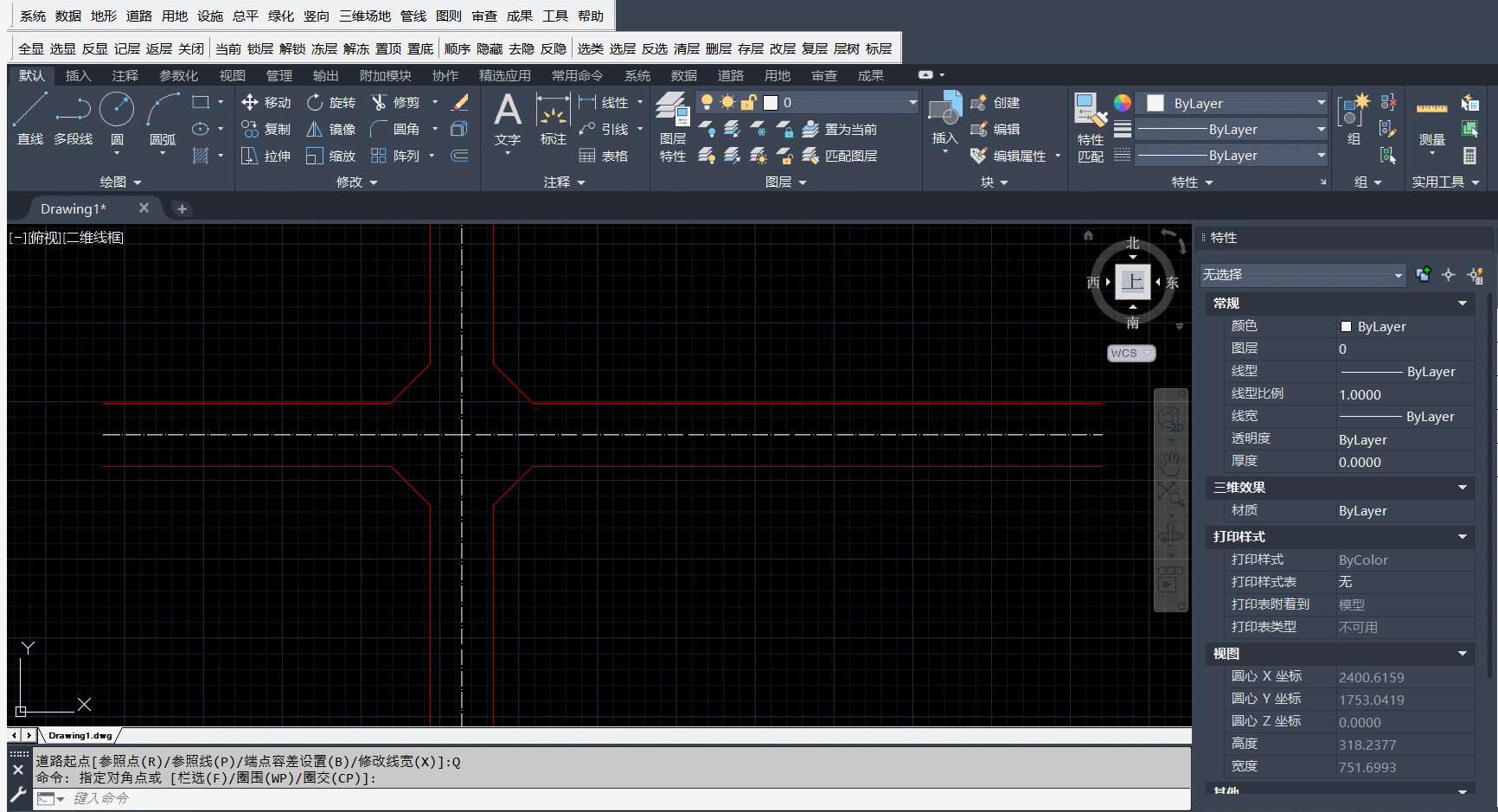Toggle layer lock icon in layer dropdown
The height and width of the screenshot is (812, 1498).
[x=748, y=102]
